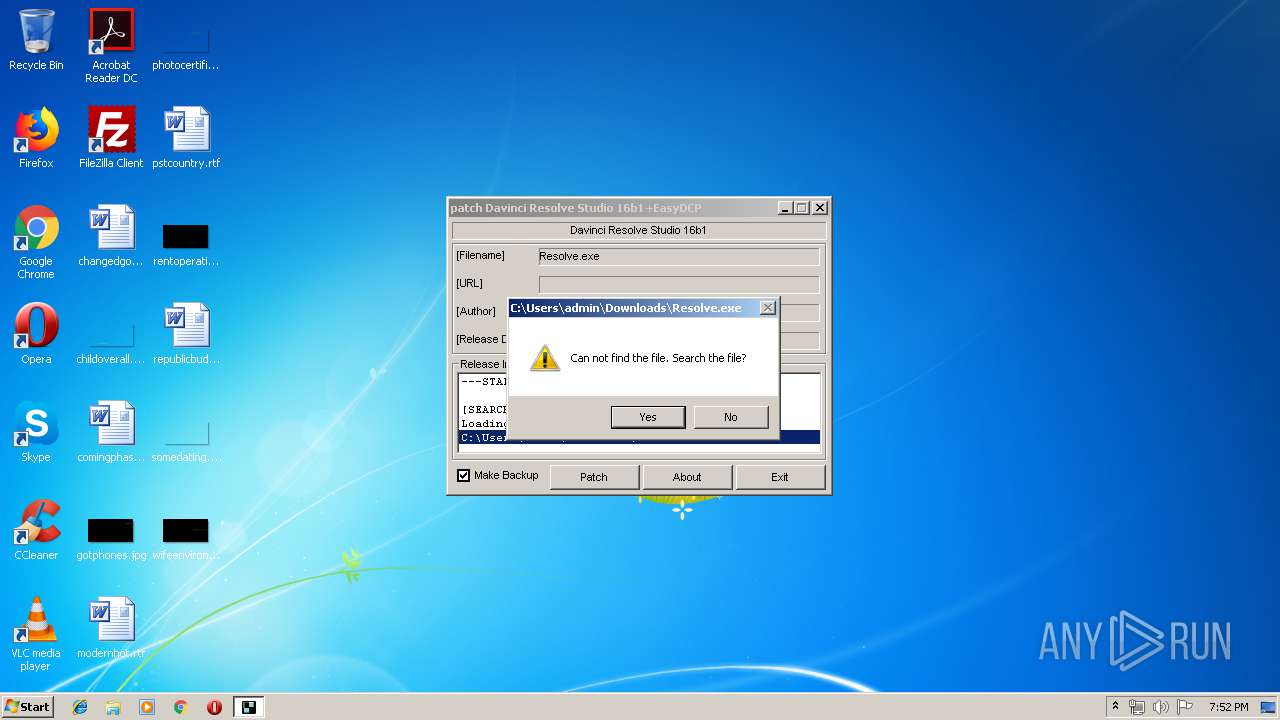The width and height of the screenshot is (1280, 720).
Task: Click the network status tray icon
Action: tap(1137, 707)
